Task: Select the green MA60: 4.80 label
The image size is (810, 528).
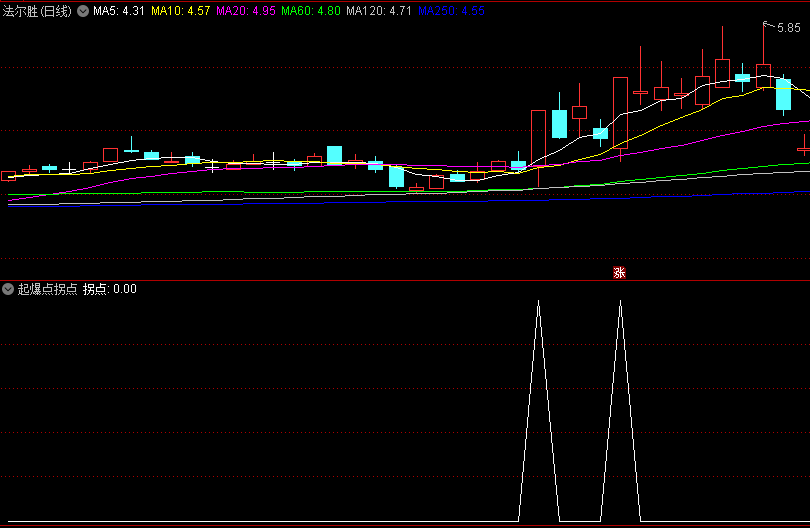Action: (x=311, y=11)
